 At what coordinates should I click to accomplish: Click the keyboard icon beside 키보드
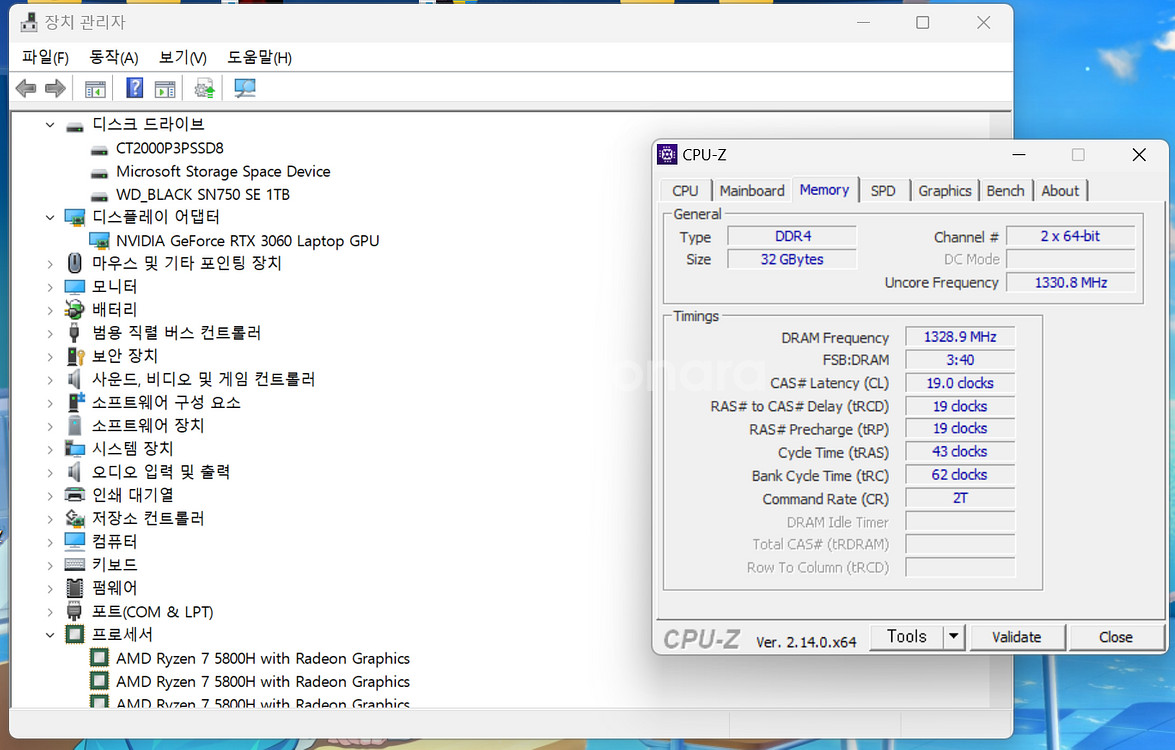point(75,565)
